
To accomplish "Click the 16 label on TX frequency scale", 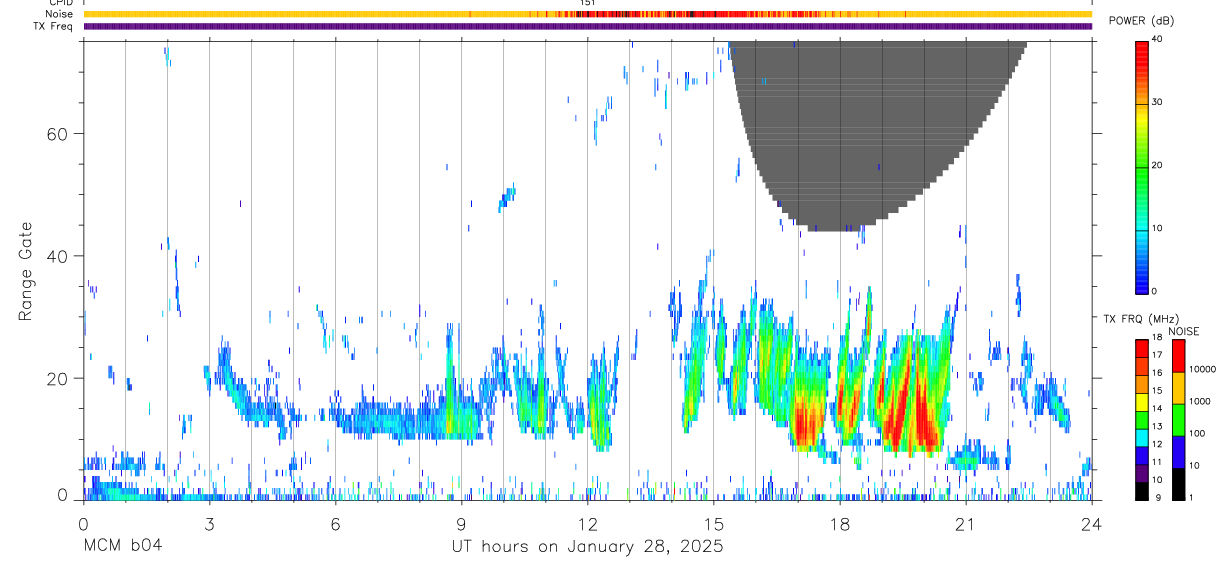I will 1157,373.
